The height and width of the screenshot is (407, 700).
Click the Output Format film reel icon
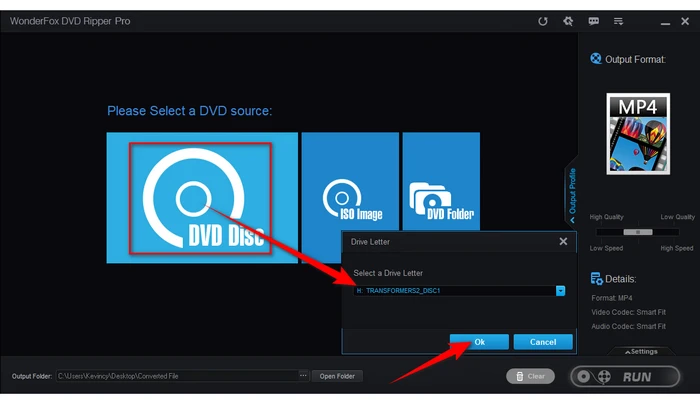(x=596, y=59)
